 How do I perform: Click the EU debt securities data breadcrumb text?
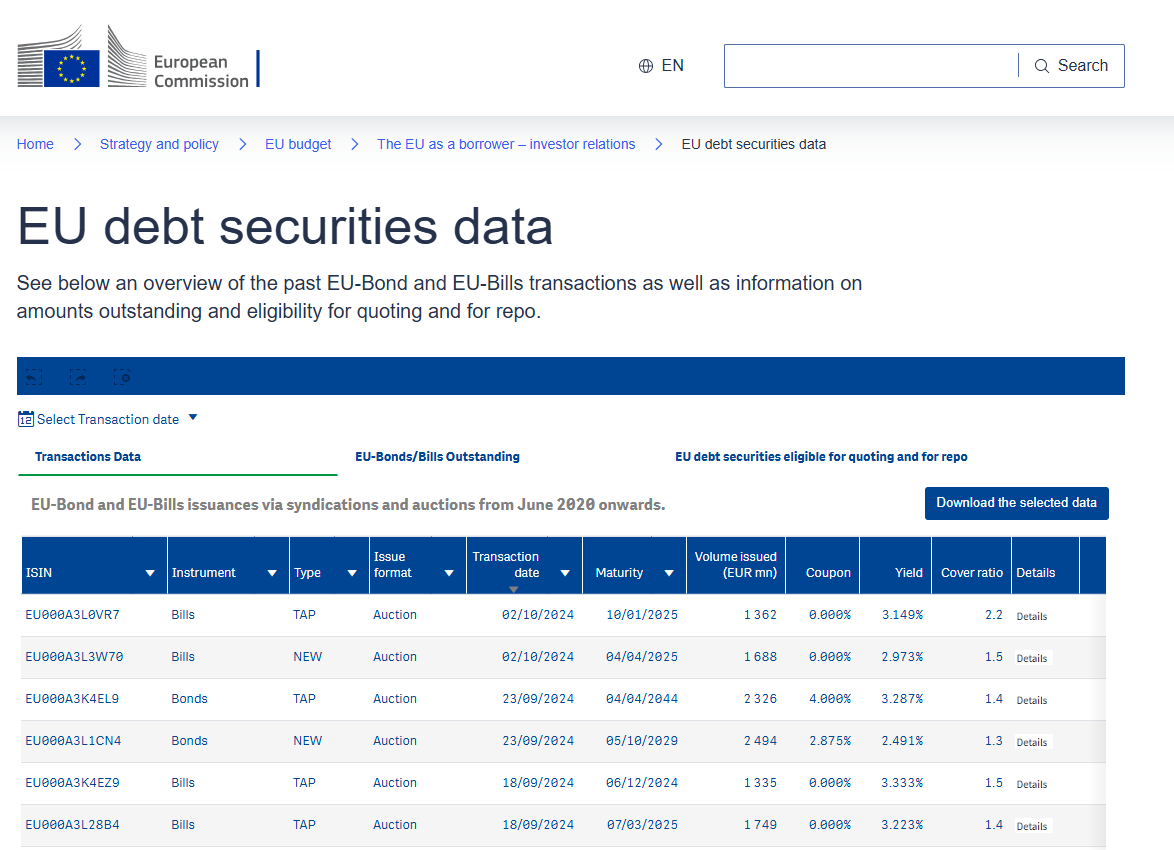tap(753, 144)
